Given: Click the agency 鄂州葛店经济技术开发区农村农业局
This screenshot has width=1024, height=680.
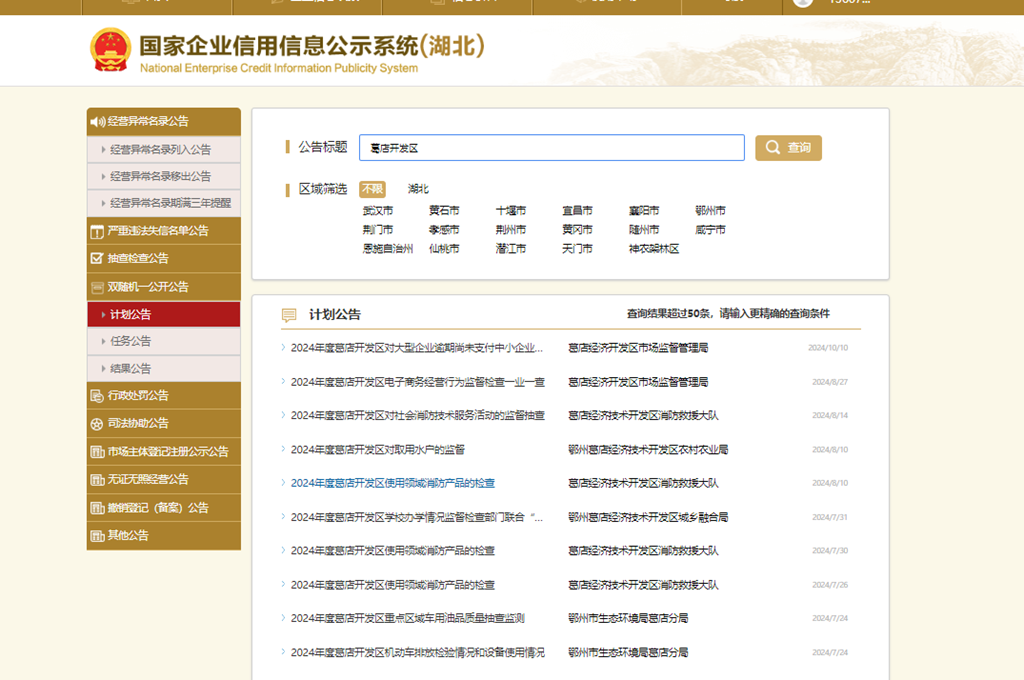Looking at the screenshot, I should (x=648, y=449).
